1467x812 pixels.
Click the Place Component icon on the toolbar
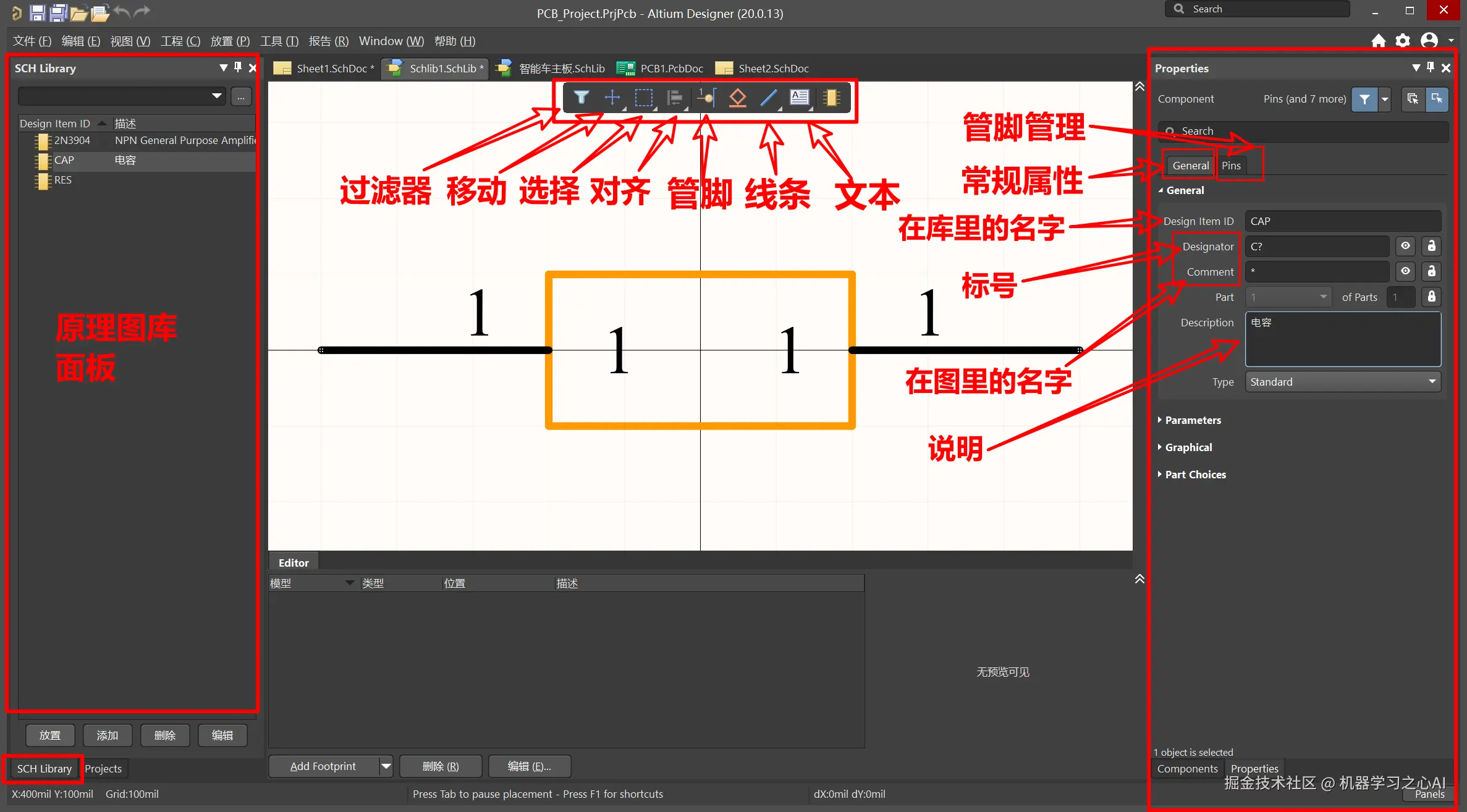(x=832, y=97)
